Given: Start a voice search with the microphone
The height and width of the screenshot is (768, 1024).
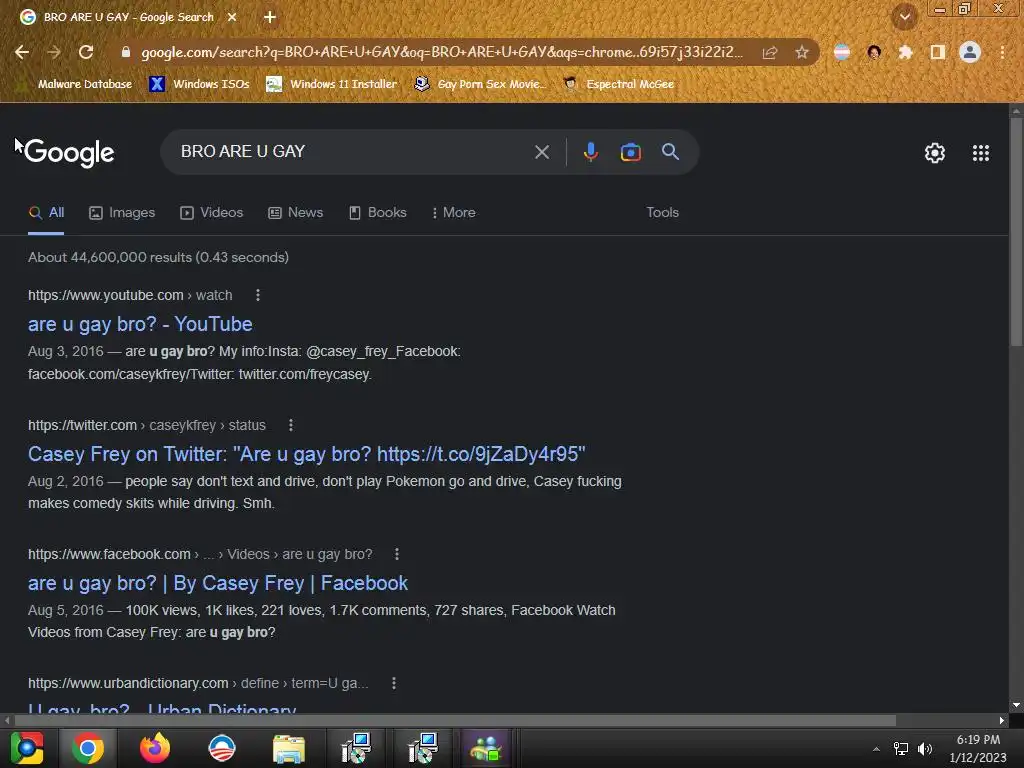Looking at the screenshot, I should [590, 152].
